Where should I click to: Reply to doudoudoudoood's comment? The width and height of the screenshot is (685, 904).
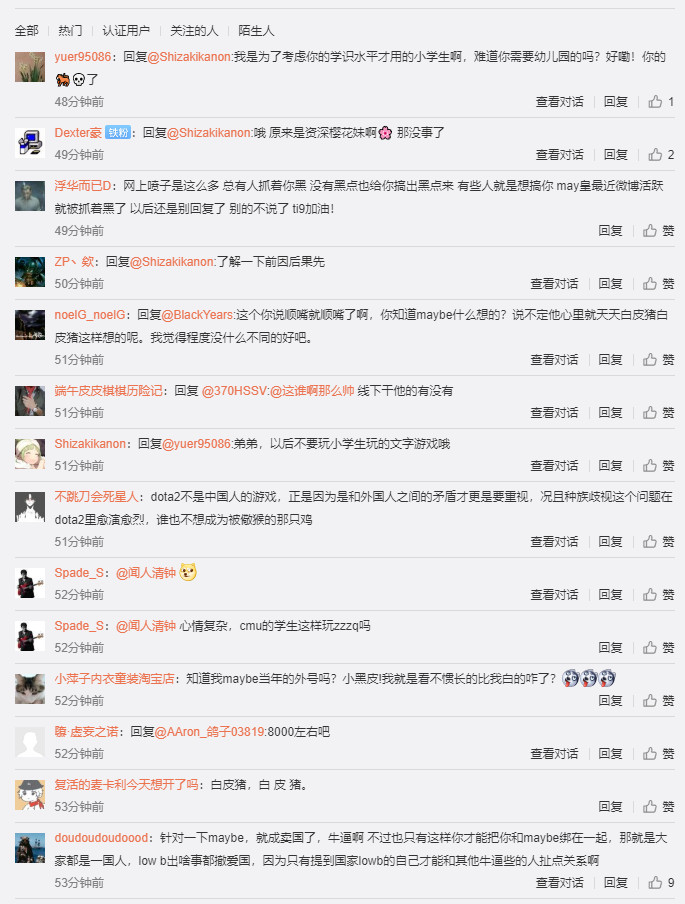coord(615,883)
